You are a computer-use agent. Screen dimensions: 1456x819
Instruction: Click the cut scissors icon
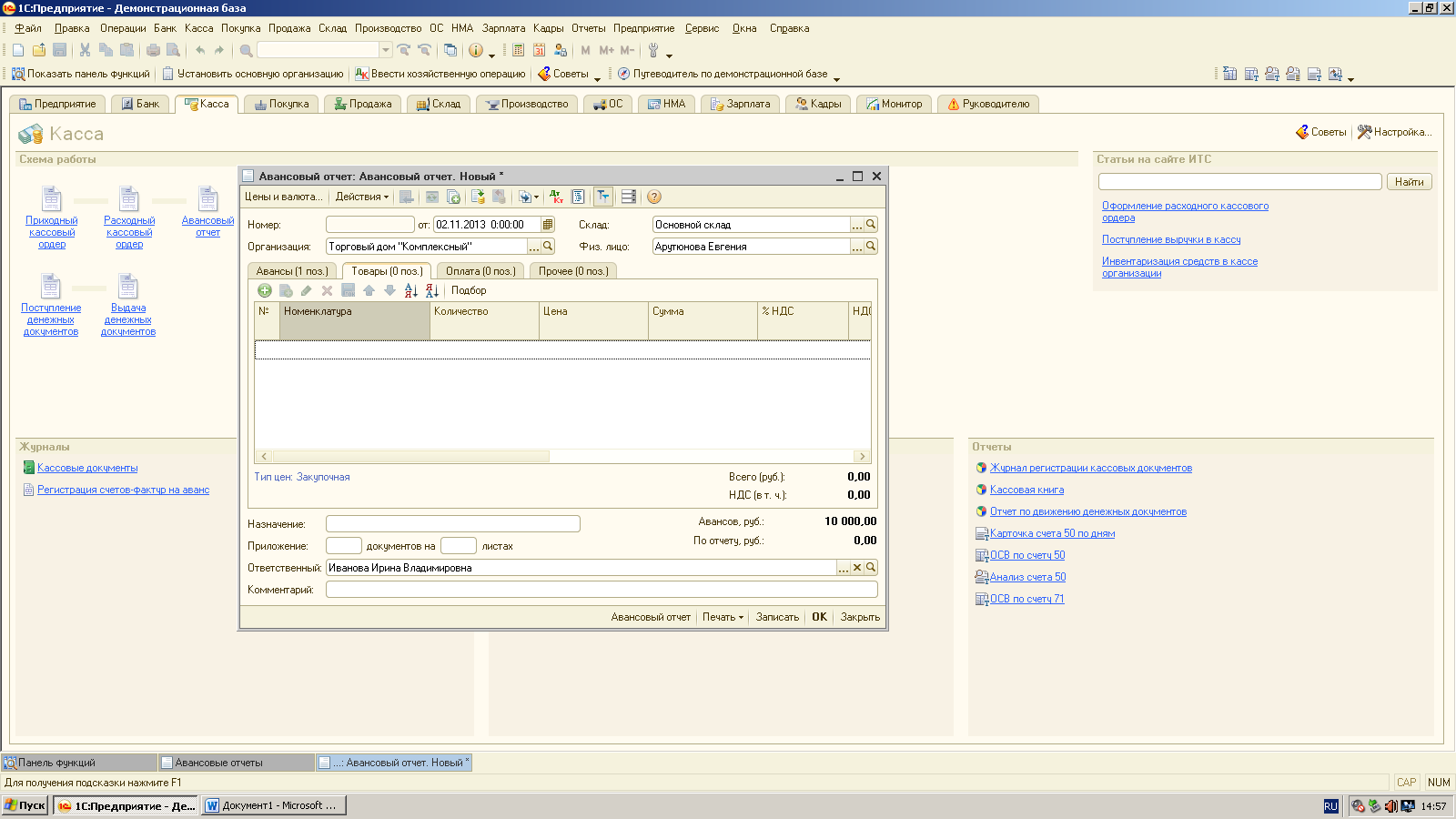click(85, 50)
